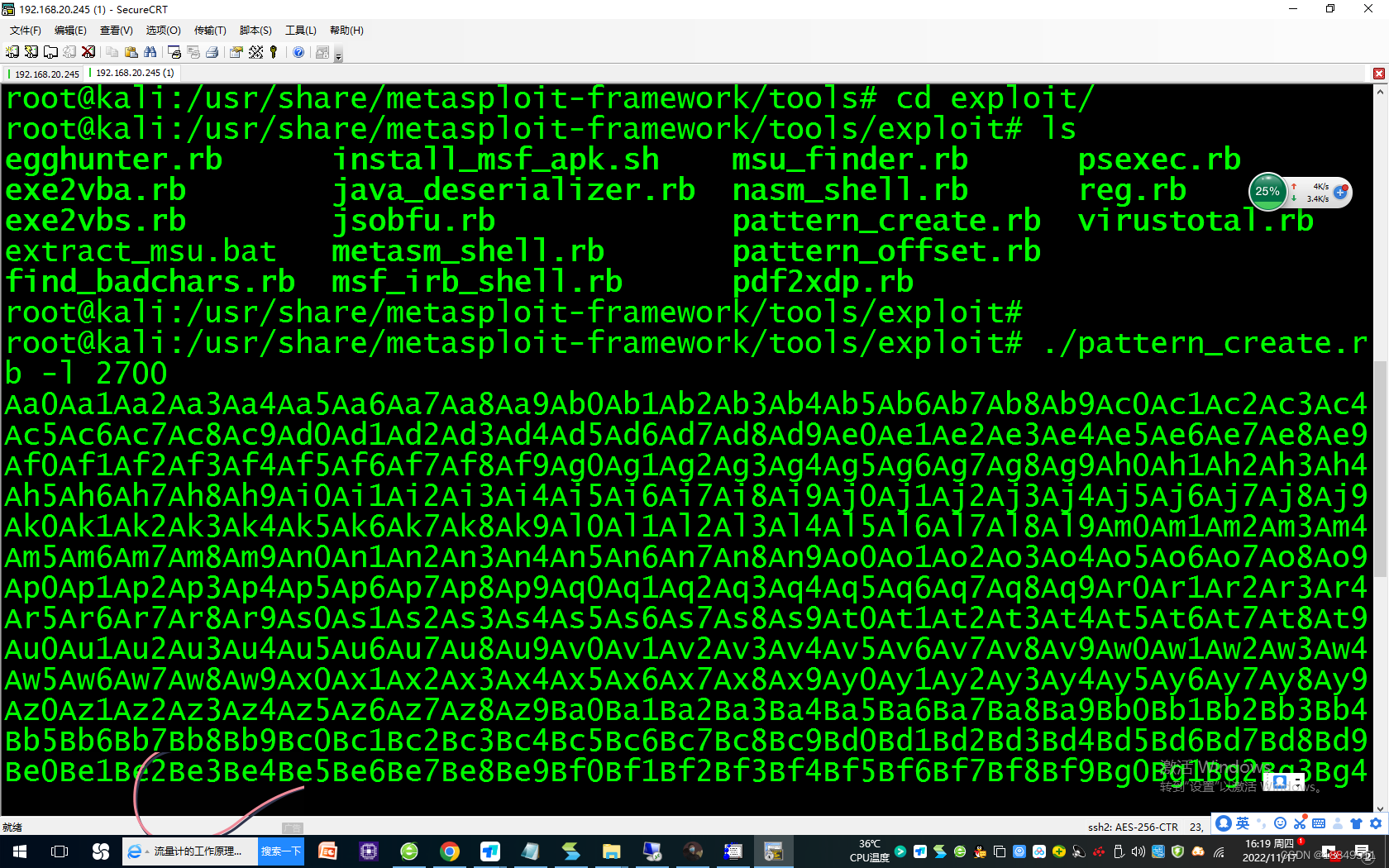The height and width of the screenshot is (868, 1389).
Task: Open the Windows Start button
Action: 20,851
